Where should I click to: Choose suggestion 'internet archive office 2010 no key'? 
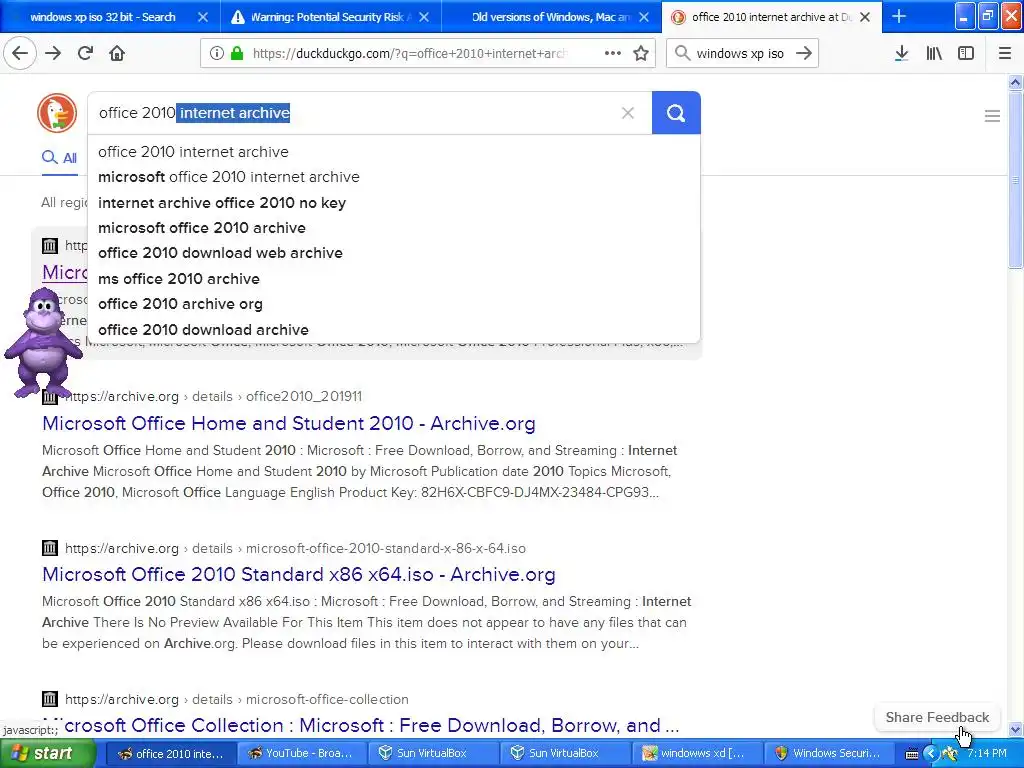394,202
